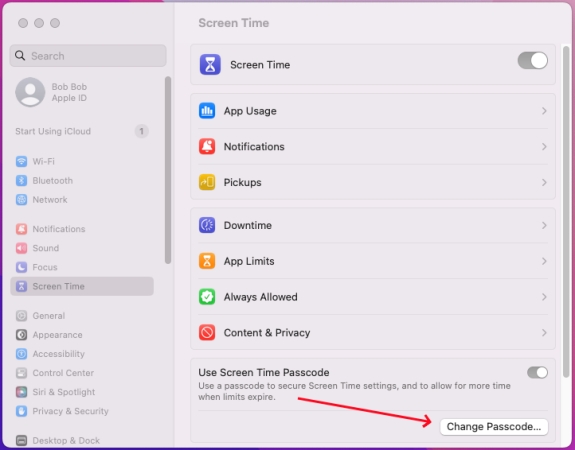575x450 pixels.
Task: Click the green Always Allowed checkmark icon
Action: click(207, 297)
